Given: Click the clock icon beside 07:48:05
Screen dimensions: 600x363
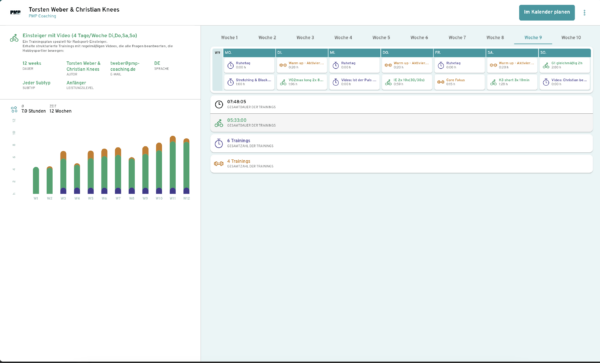Looking at the screenshot, I should pyautogui.click(x=218, y=104).
